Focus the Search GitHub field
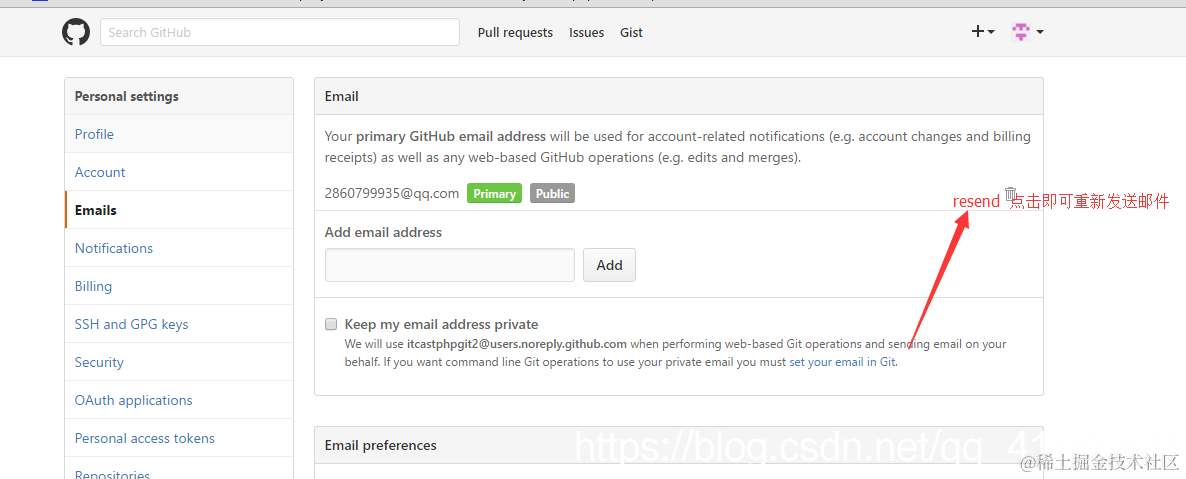 tap(280, 32)
